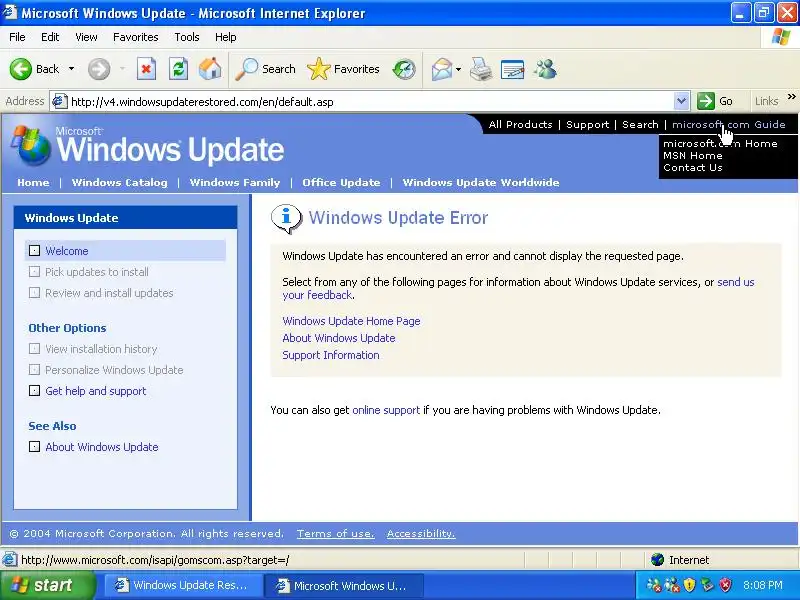Click Support Information link

click(331, 355)
